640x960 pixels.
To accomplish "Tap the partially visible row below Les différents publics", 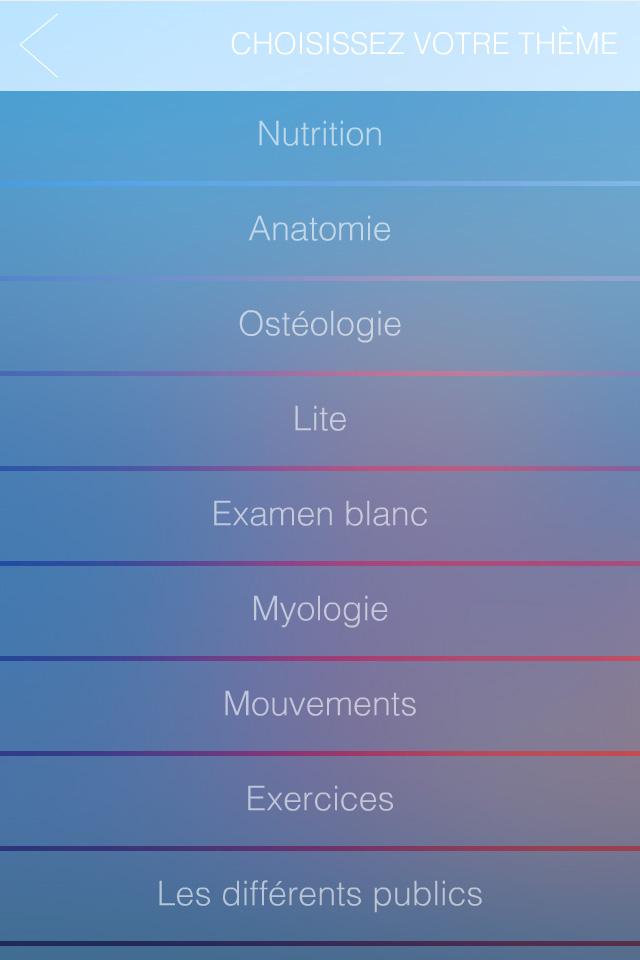I will coord(320,953).
